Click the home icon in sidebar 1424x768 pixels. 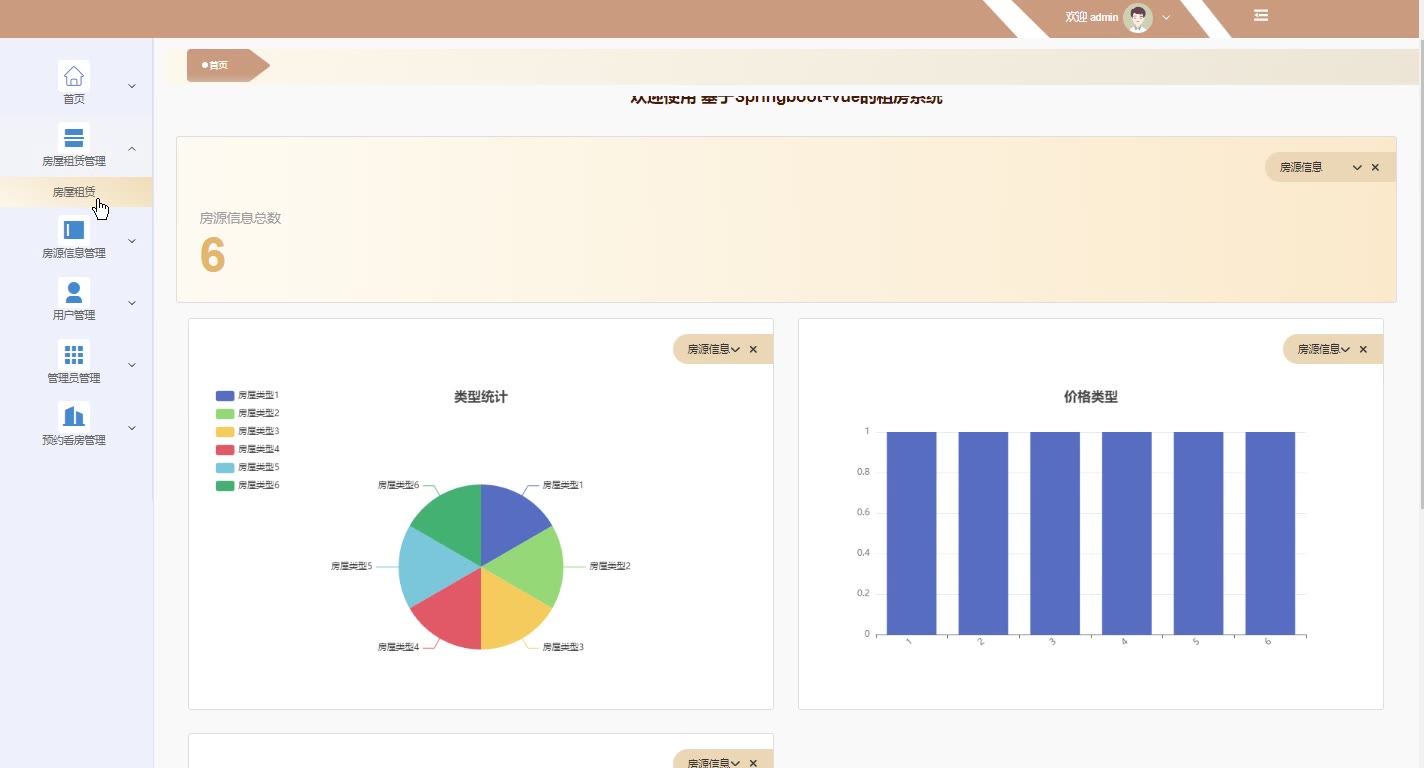tap(74, 76)
